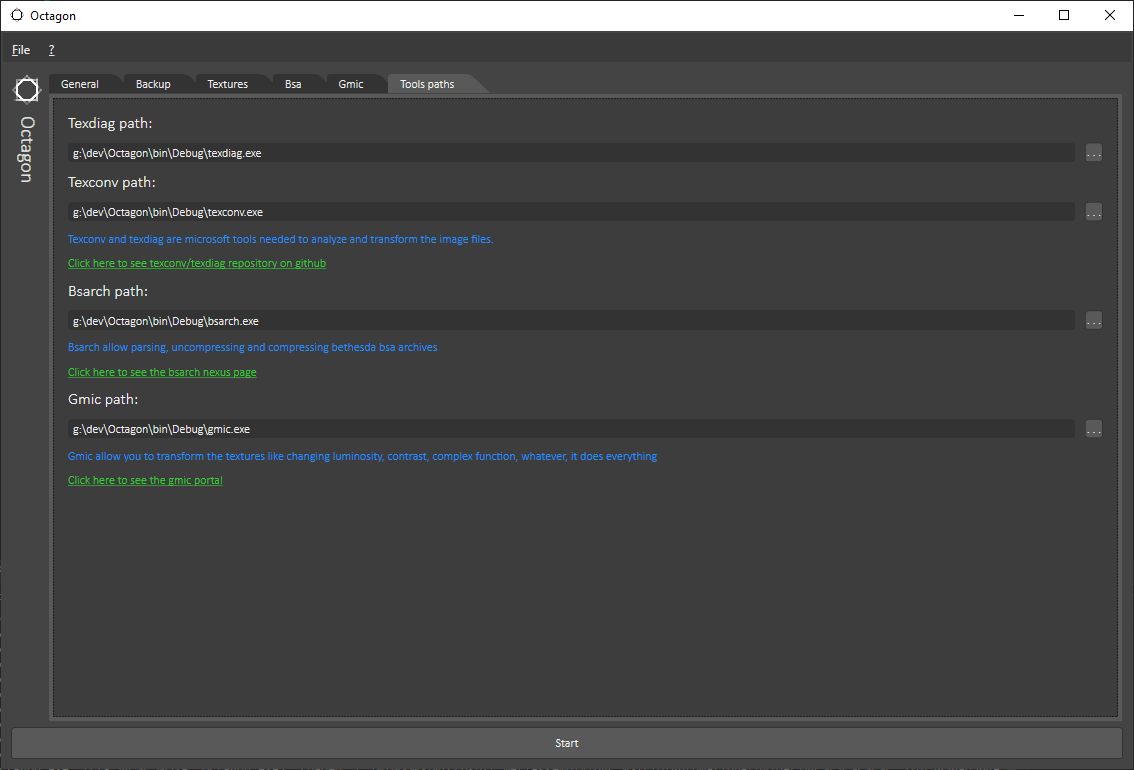
Task: Open the Textures tab
Action: tap(227, 84)
